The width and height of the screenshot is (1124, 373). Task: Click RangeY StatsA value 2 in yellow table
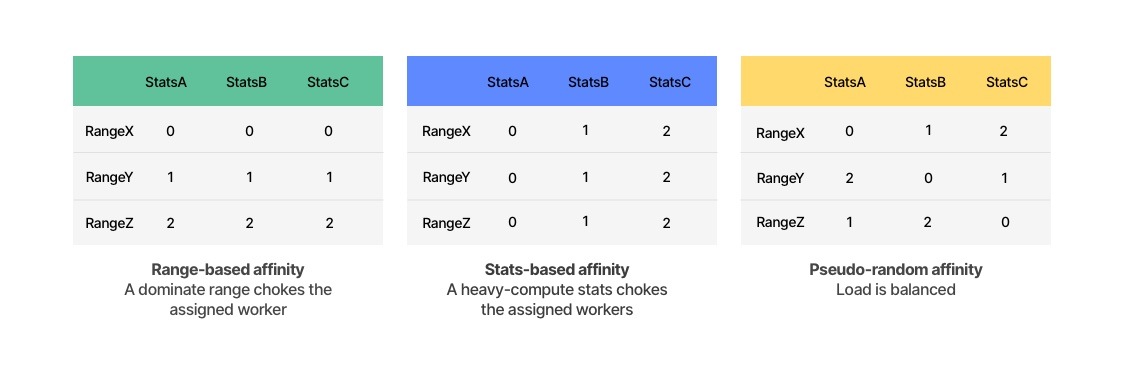tap(849, 177)
